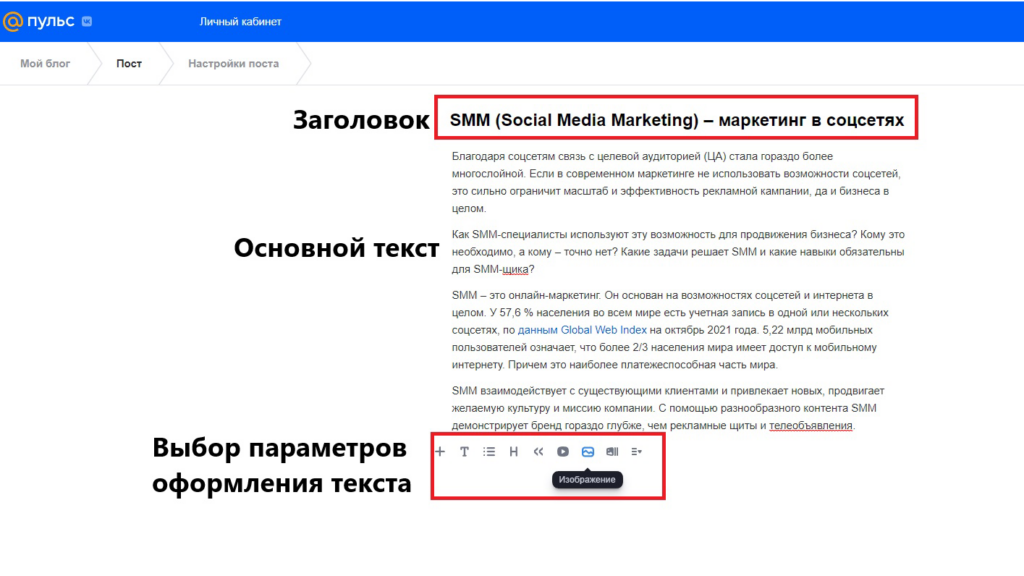Viewport: 1024px width, 576px height.
Task: Open the text alignment dropdown in toolbar
Action: click(637, 452)
